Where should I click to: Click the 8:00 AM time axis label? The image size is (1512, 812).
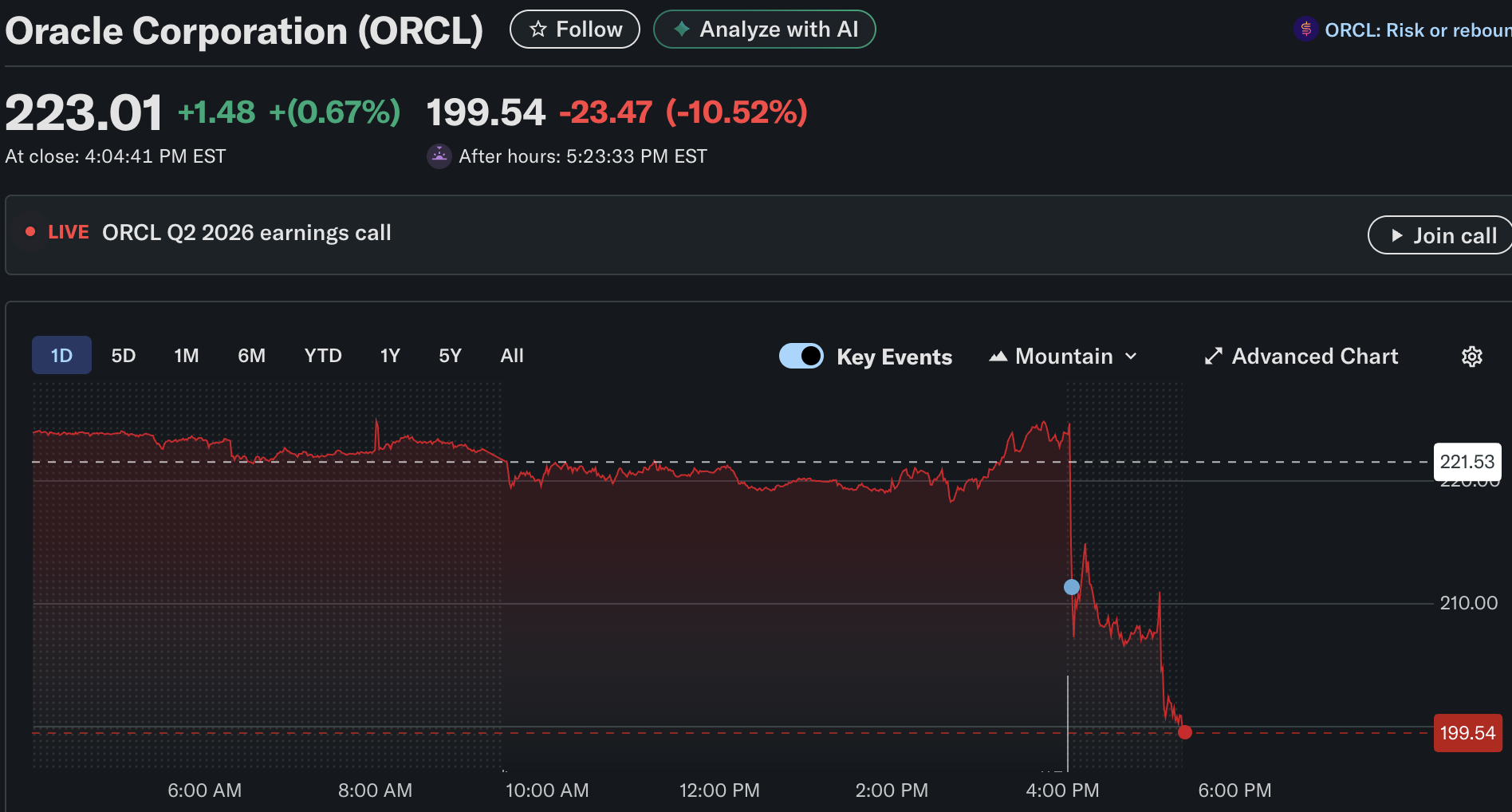(376, 790)
